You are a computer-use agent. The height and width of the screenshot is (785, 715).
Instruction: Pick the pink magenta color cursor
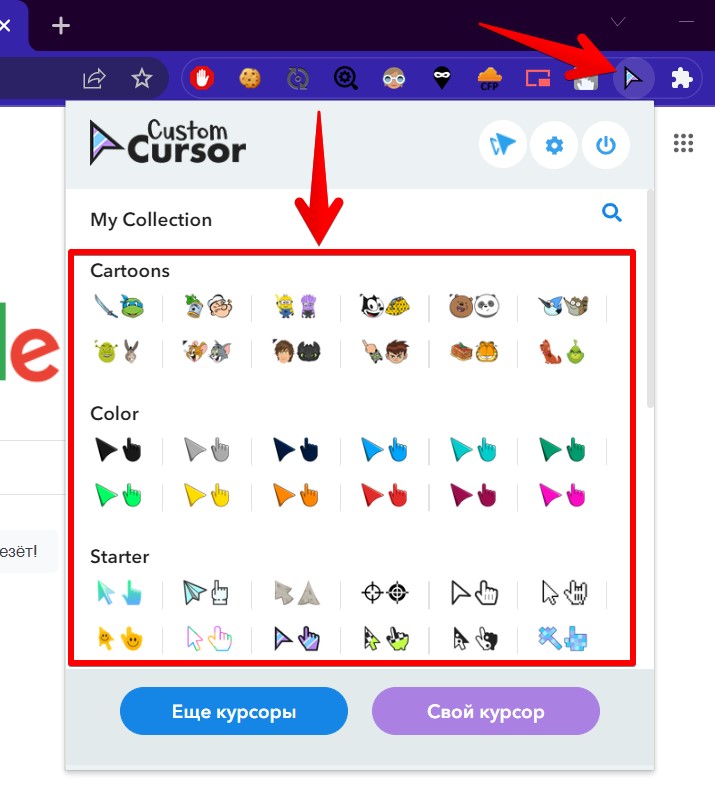pyautogui.click(x=562, y=496)
